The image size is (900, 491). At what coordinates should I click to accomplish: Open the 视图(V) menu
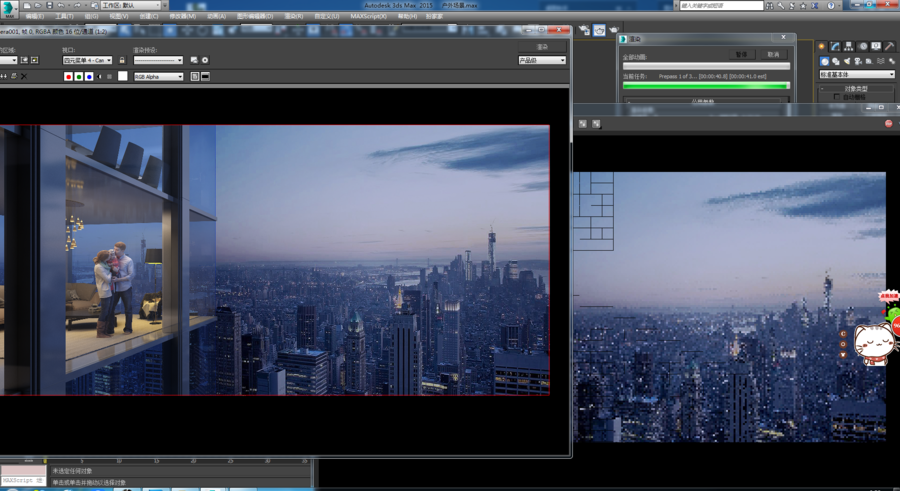[119, 16]
